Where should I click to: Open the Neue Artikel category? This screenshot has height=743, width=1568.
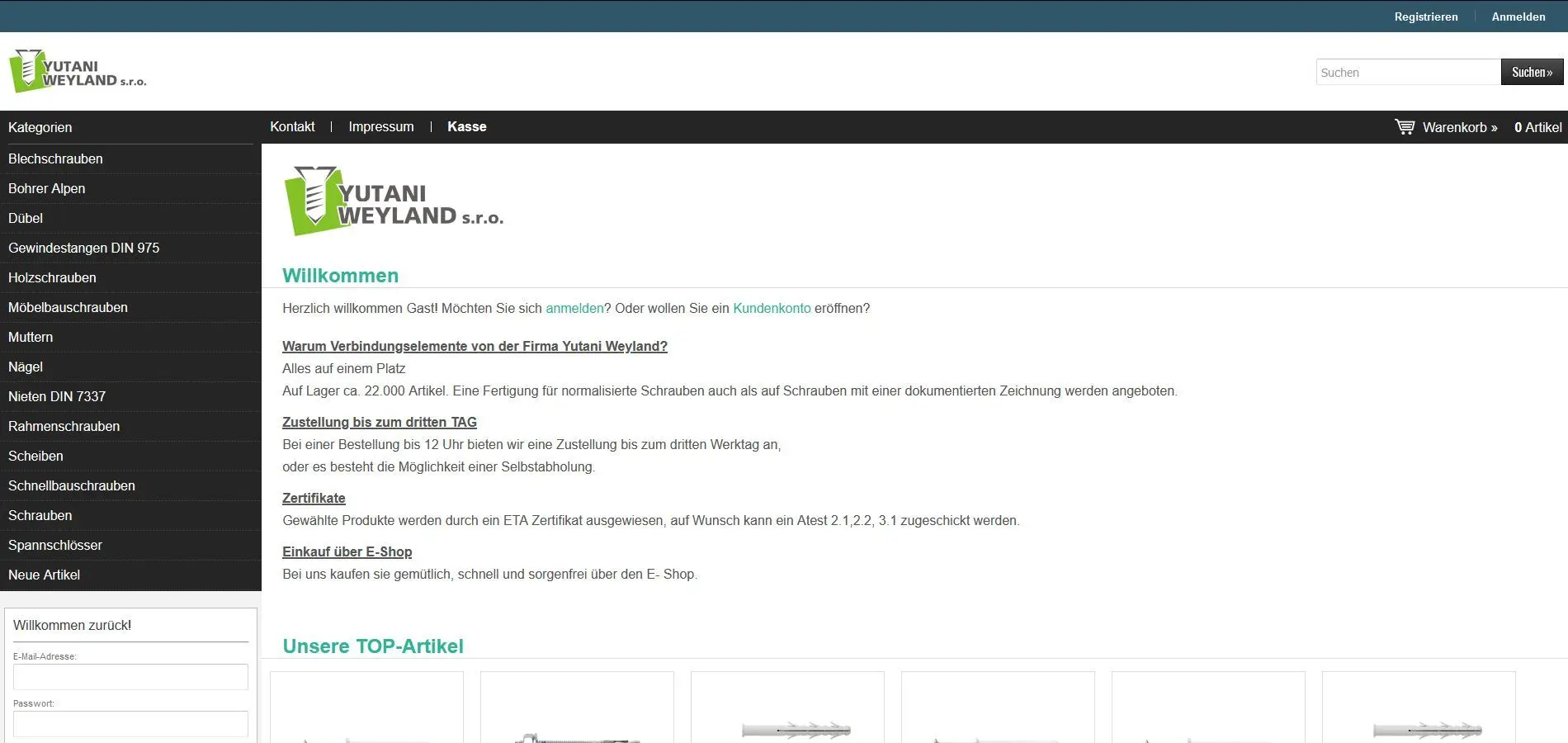(x=44, y=575)
